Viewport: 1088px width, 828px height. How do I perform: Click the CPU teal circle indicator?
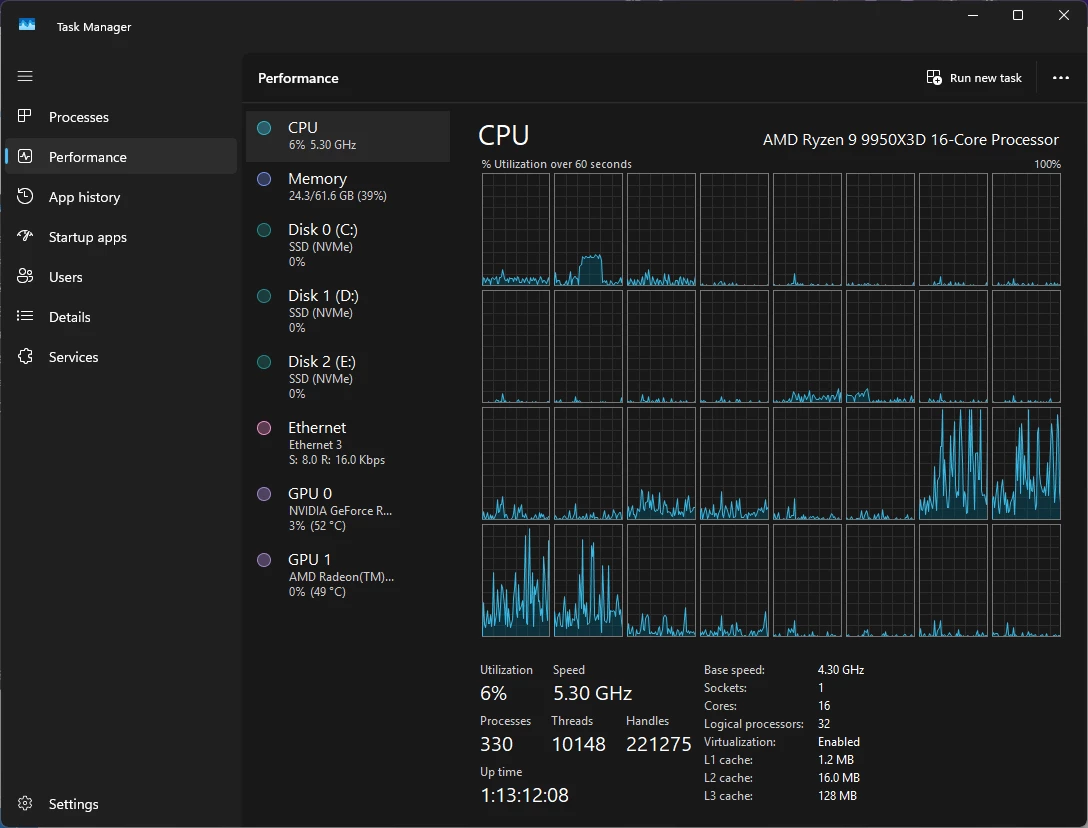pos(264,128)
